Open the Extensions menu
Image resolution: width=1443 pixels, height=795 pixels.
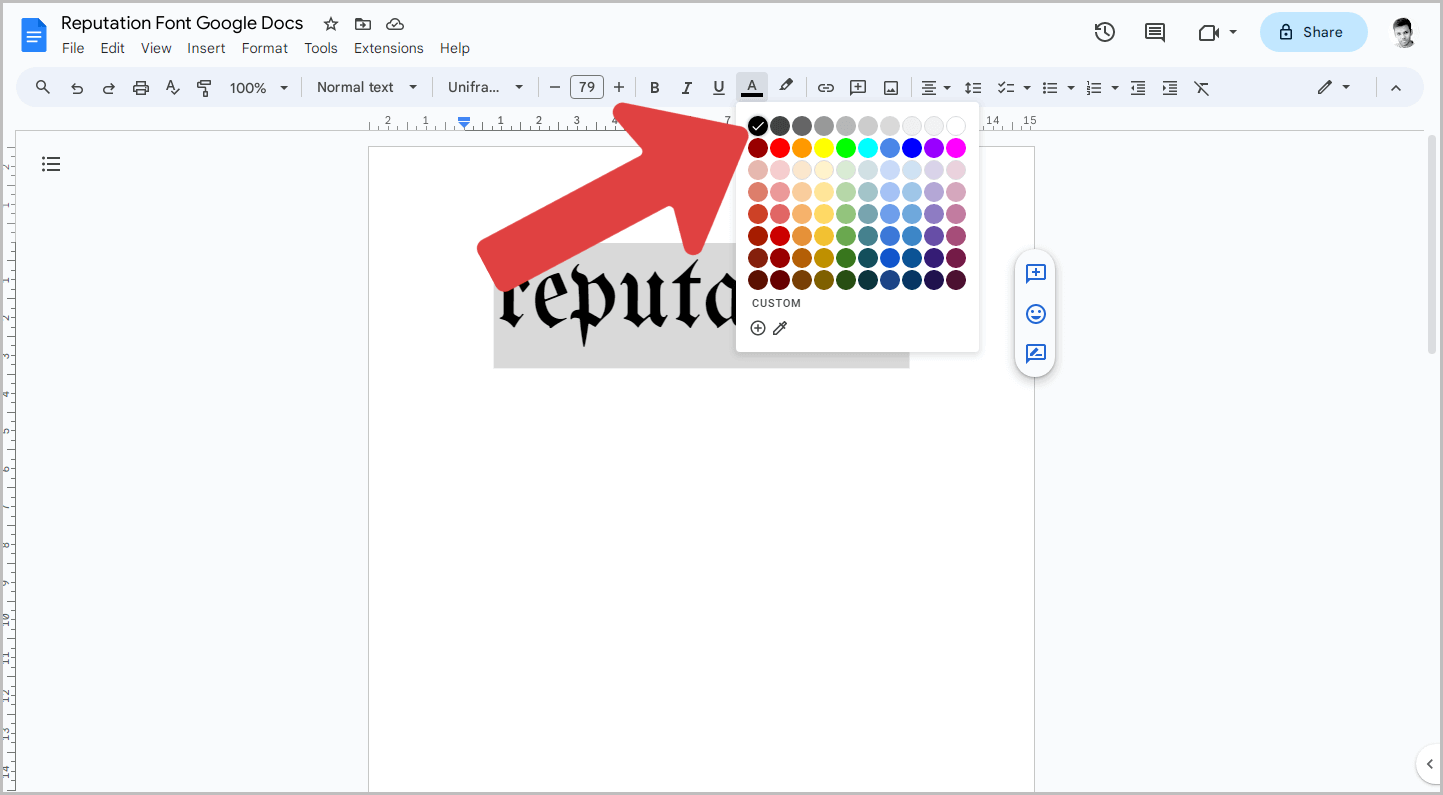(388, 48)
